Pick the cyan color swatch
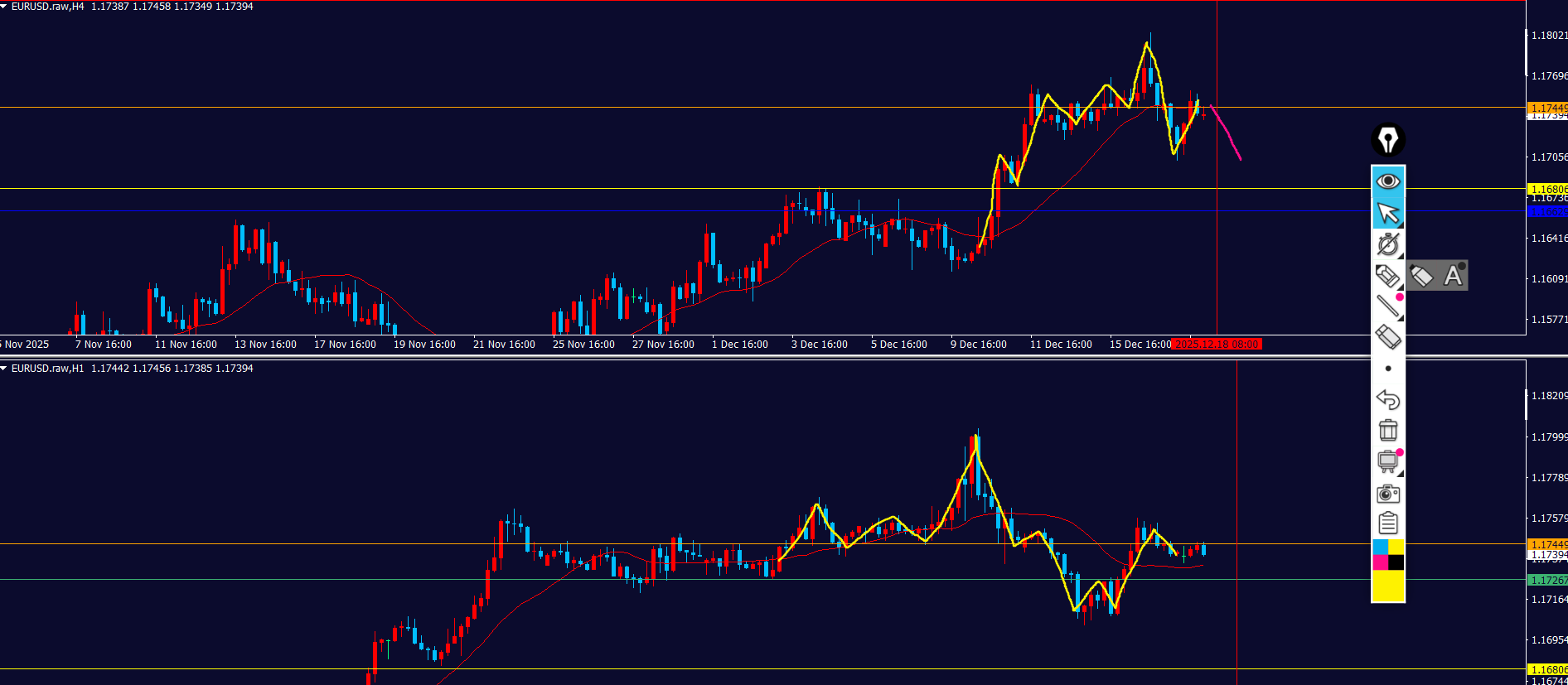This screenshot has height=685, width=1568. tap(1380, 547)
